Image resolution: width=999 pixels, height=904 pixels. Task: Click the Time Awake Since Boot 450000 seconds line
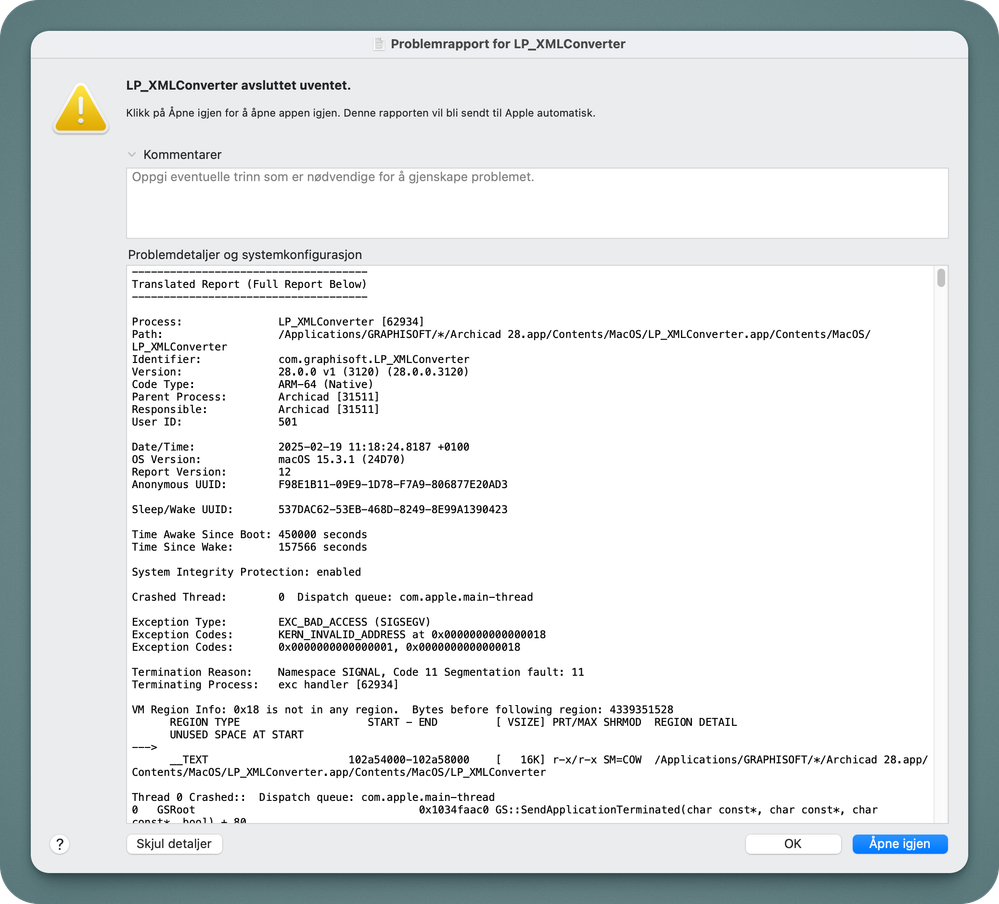[249, 535]
